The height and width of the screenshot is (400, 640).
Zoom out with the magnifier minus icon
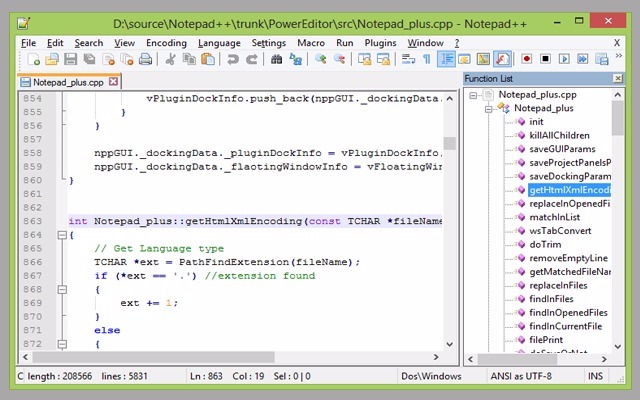click(x=339, y=59)
